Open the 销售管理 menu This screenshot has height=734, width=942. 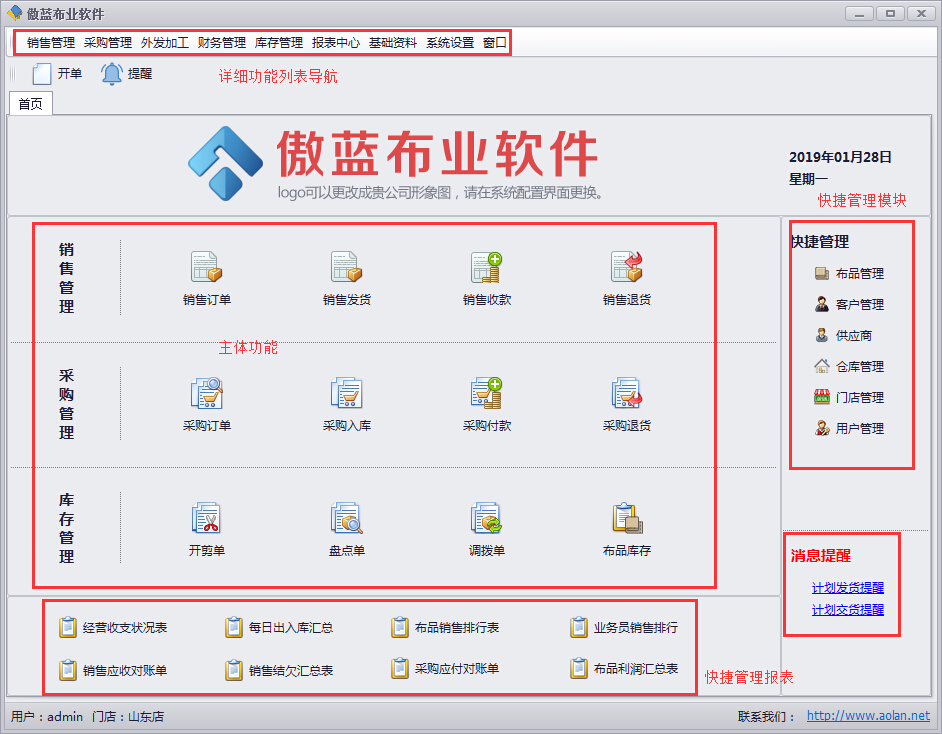51,43
